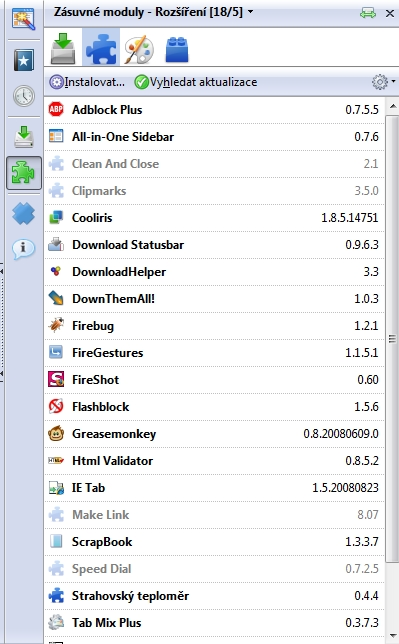Click the IE Tab icon
Image resolution: width=399 pixels, height=644 pixels.
[56, 488]
